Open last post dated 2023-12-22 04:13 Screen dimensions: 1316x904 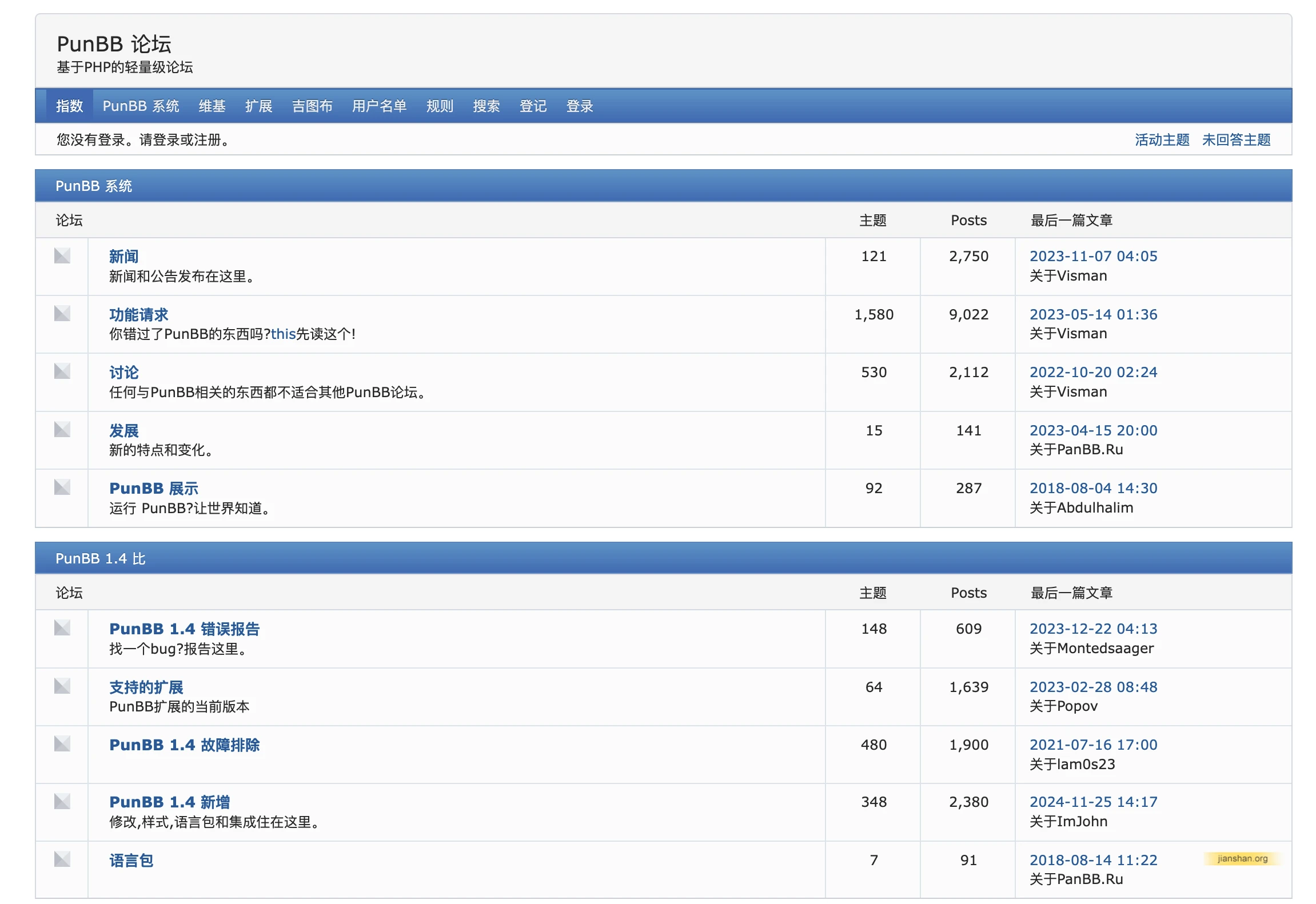(x=1093, y=629)
